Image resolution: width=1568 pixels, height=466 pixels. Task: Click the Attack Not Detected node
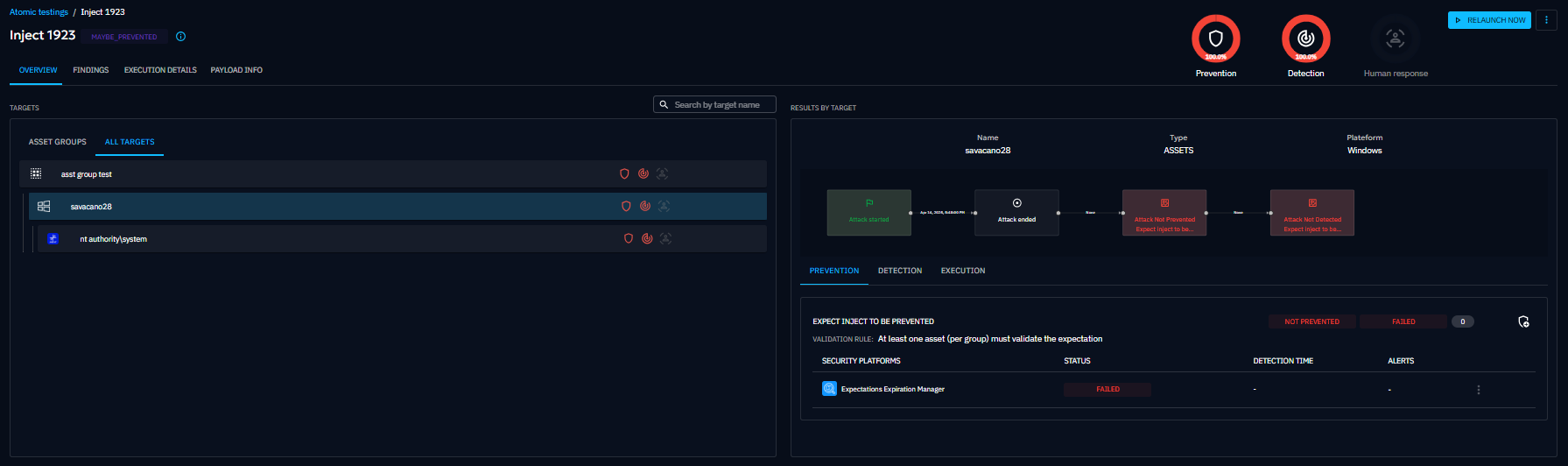click(1311, 213)
